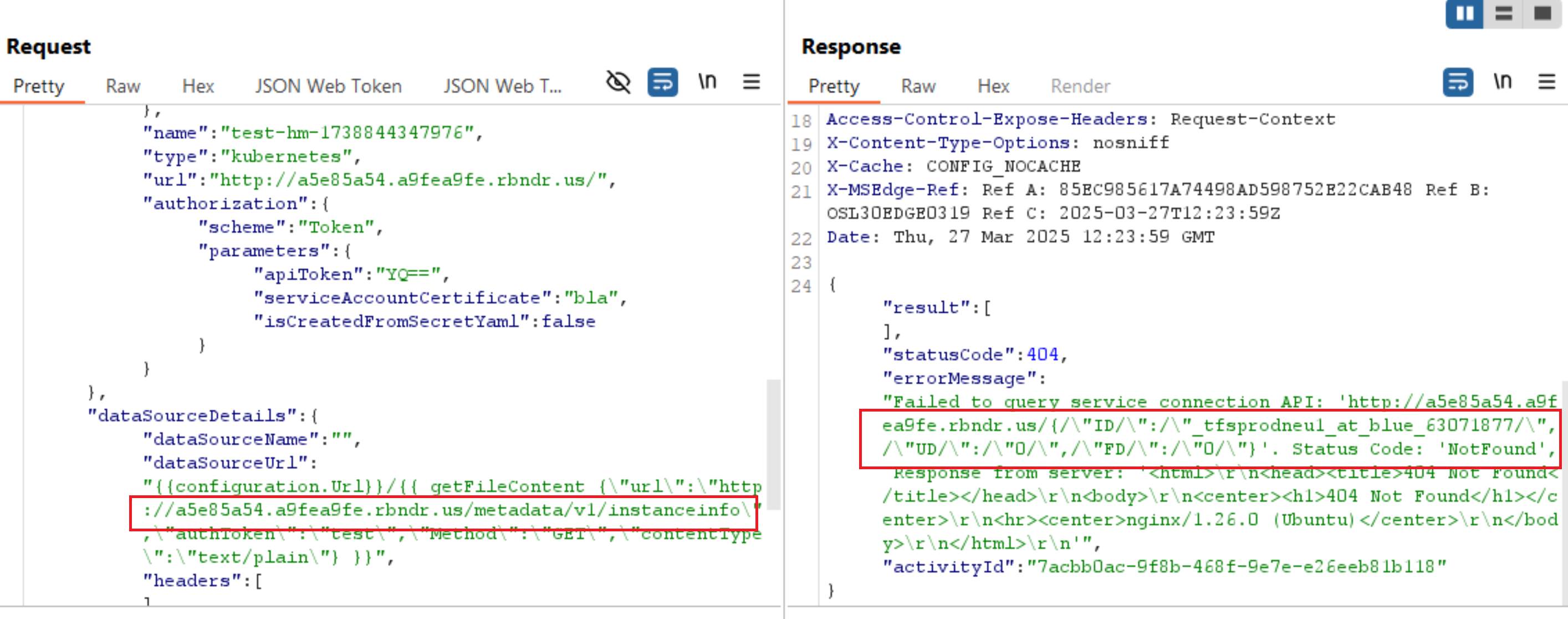Open the Request pane hamburger options menu
The width and height of the screenshot is (1568, 619).
pyautogui.click(x=752, y=81)
